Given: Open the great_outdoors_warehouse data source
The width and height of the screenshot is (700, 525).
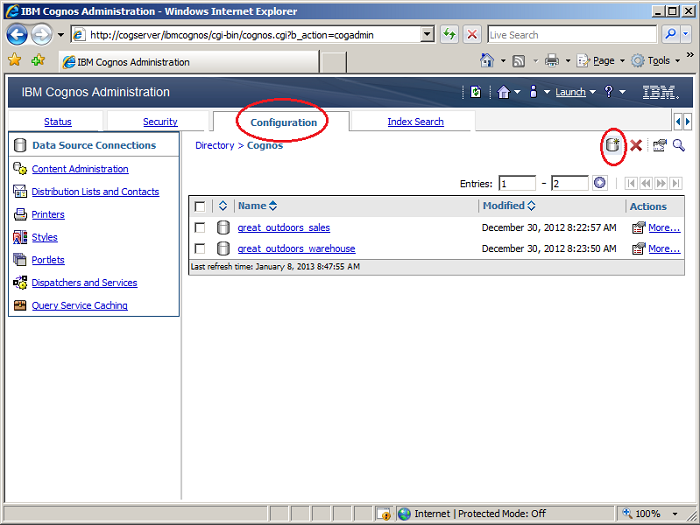Looking at the screenshot, I should click(x=296, y=249).
